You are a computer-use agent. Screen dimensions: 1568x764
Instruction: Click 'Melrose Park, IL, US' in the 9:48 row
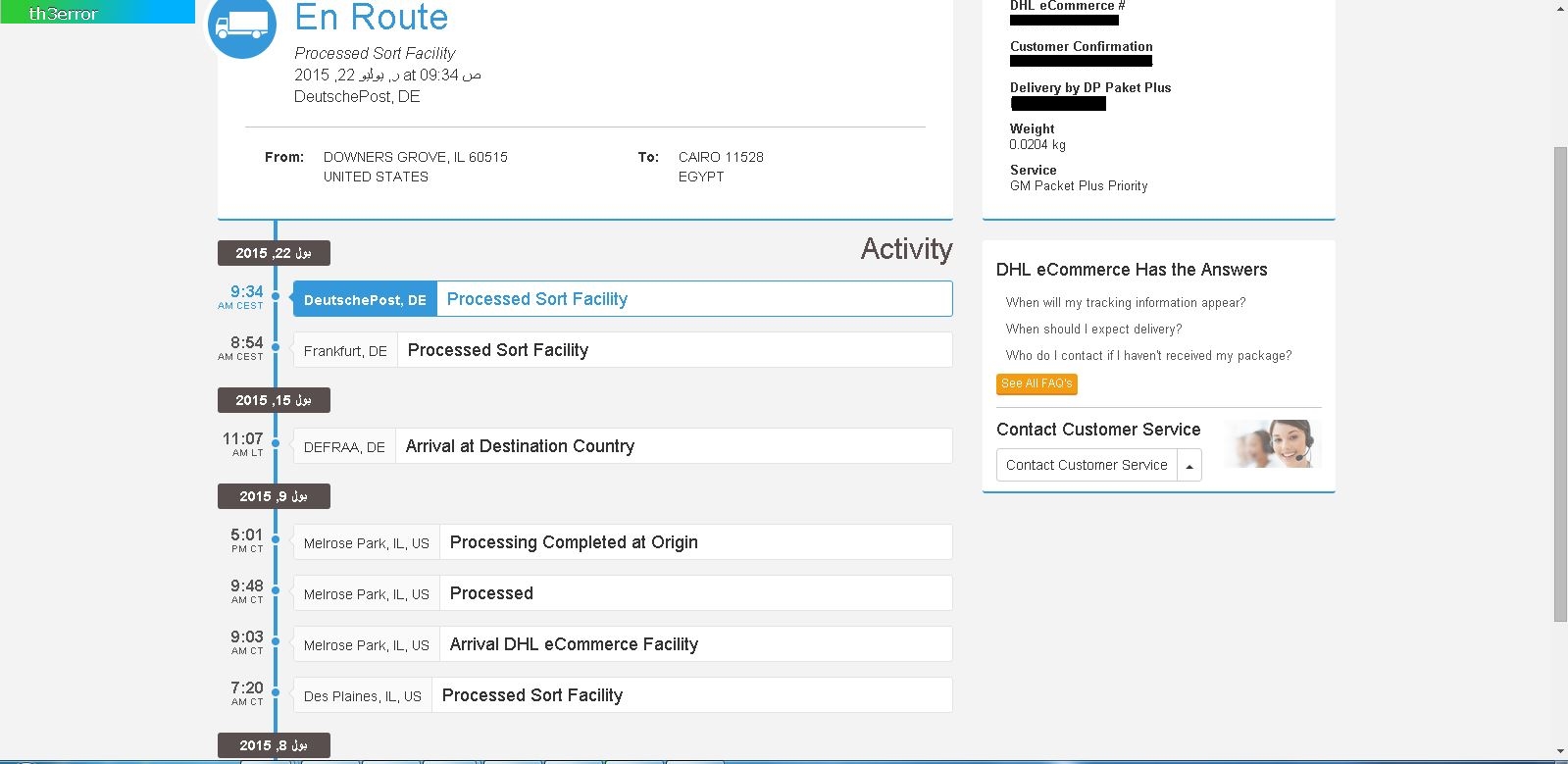tap(367, 594)
